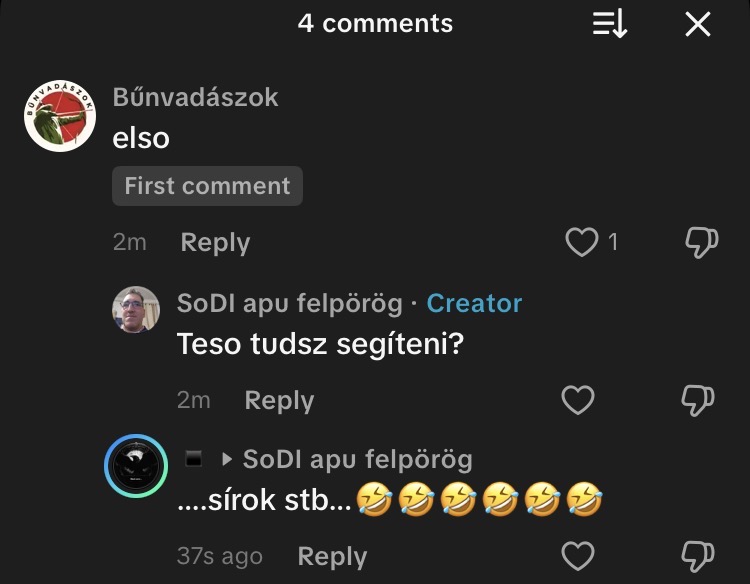Open the Bűnvadászok username link
Screen dimensions: 750x584
coord(195,98)
